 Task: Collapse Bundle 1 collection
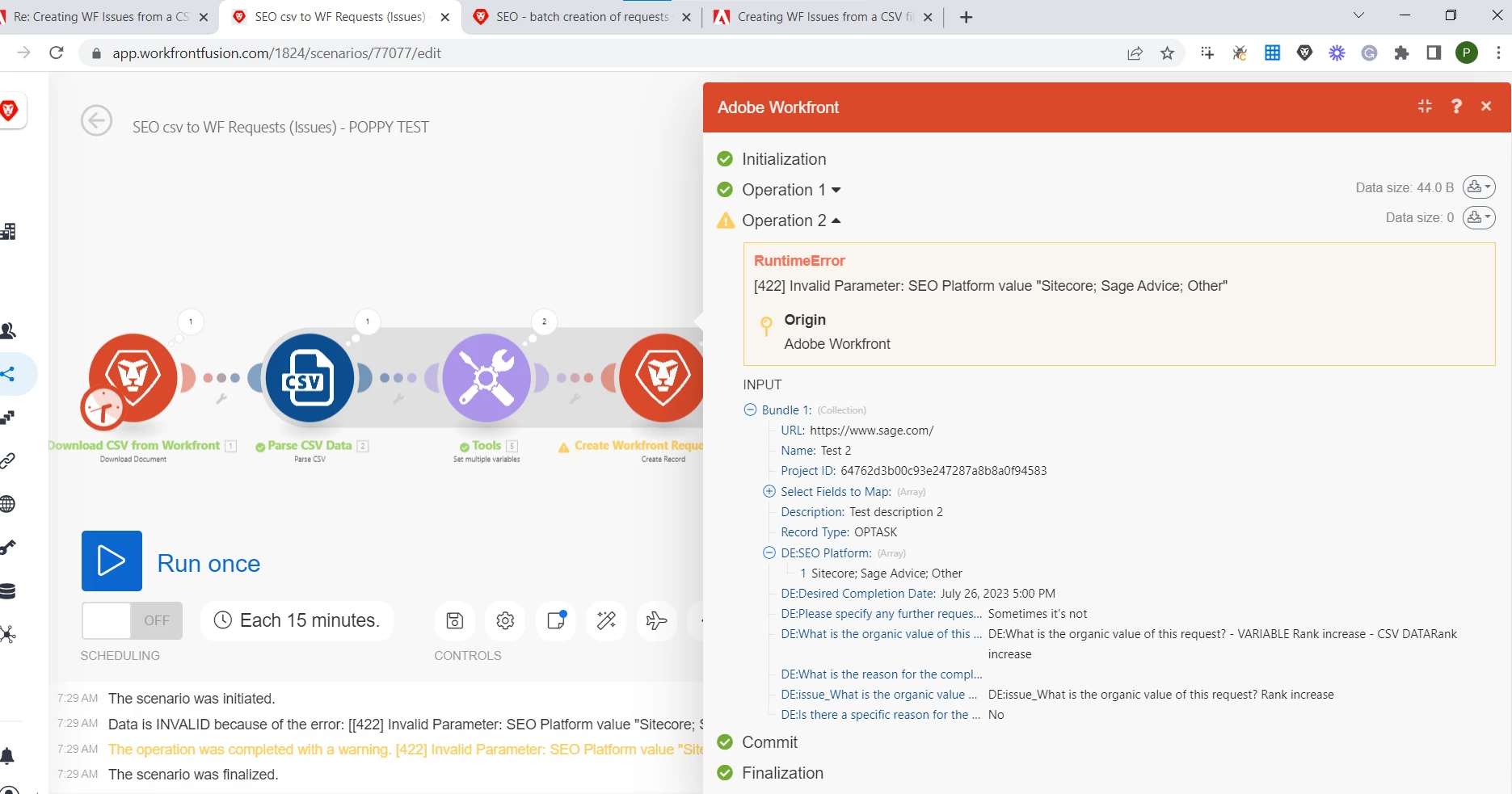coord(750,410)
